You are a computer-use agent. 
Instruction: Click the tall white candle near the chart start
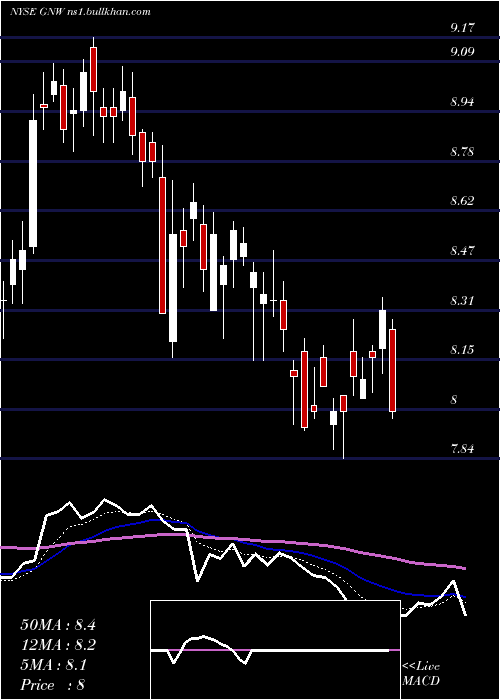point(33,183)
